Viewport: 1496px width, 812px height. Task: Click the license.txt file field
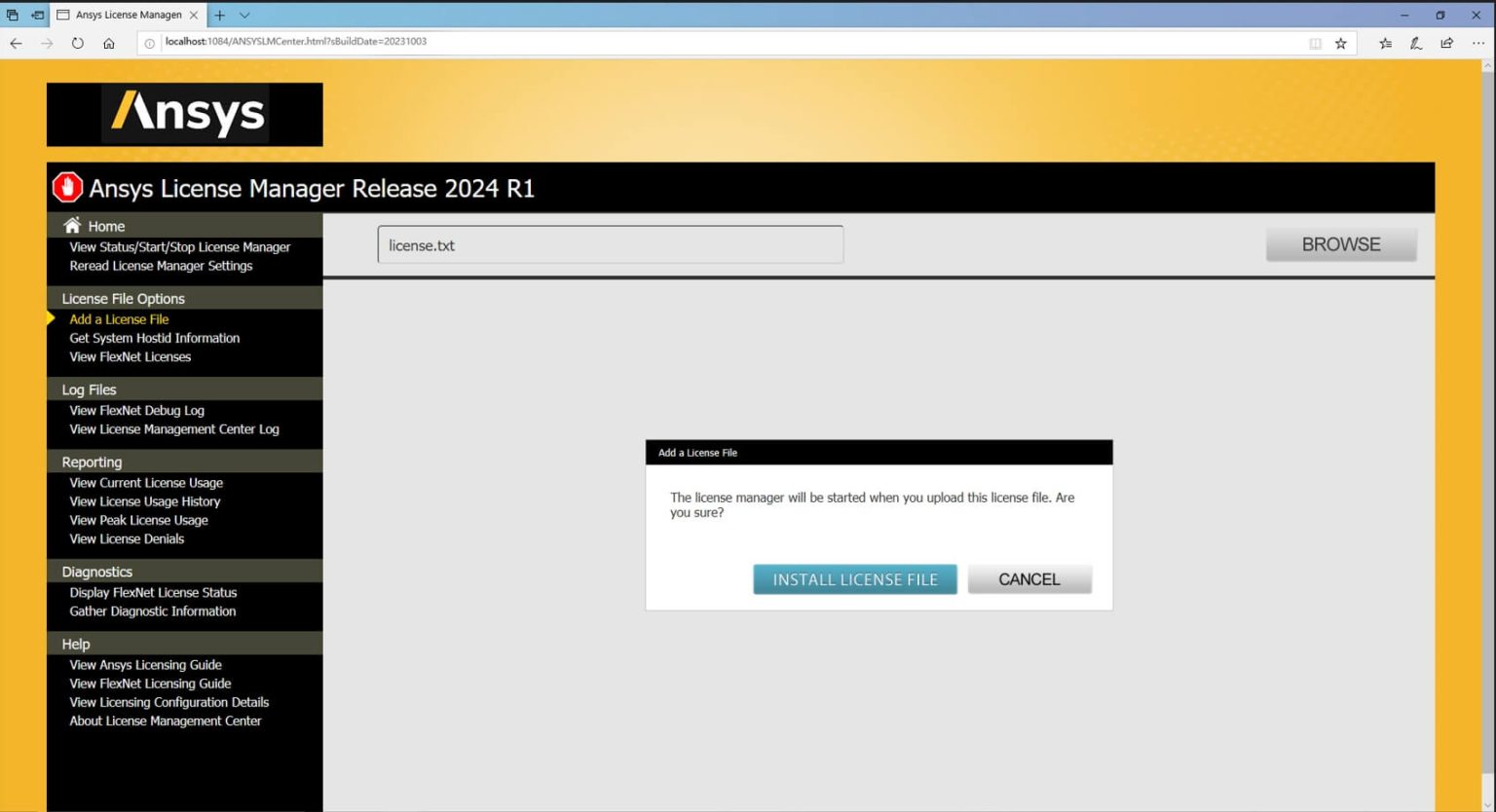click(611, 244)
